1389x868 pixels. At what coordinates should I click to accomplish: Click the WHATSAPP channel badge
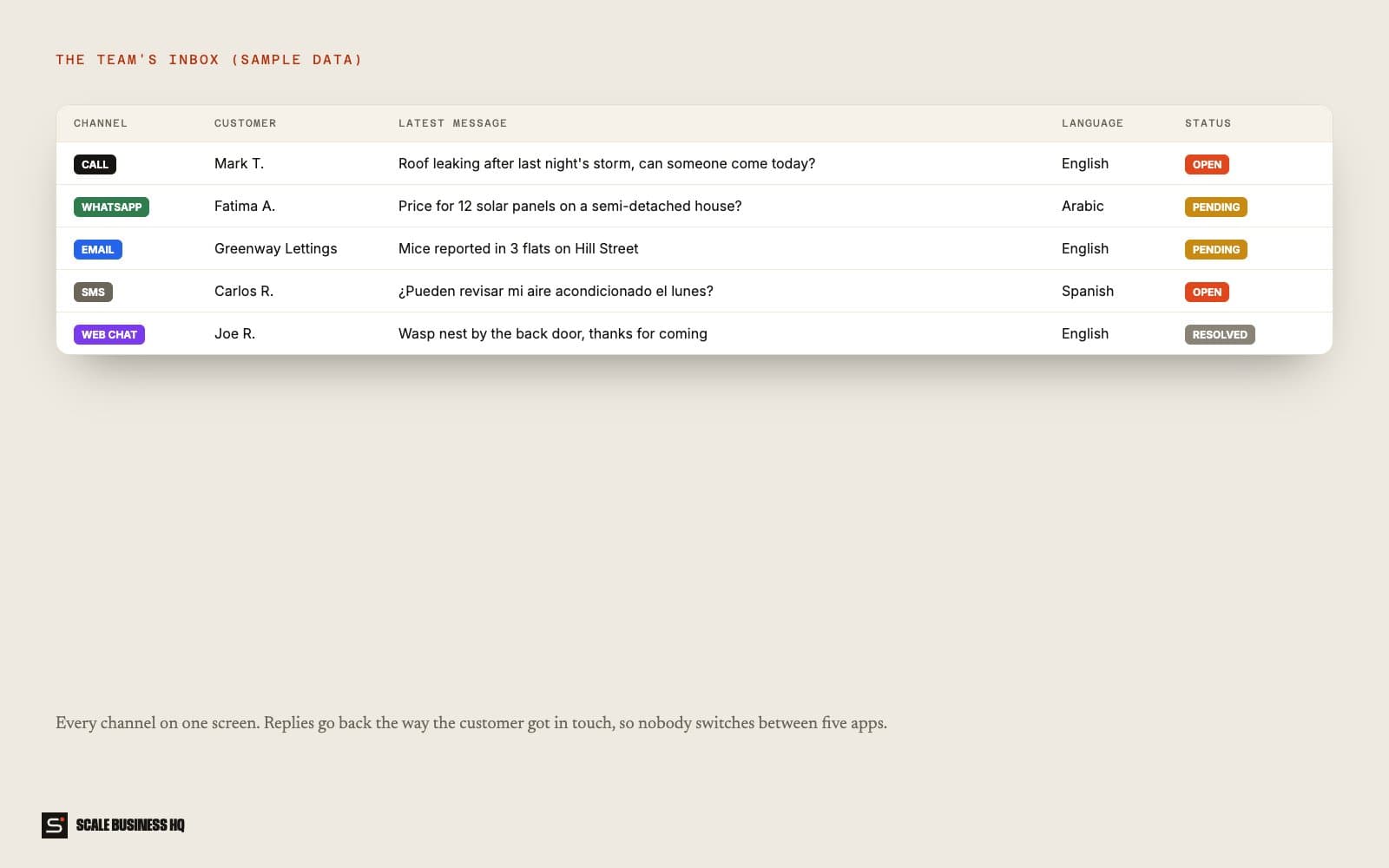111,207
